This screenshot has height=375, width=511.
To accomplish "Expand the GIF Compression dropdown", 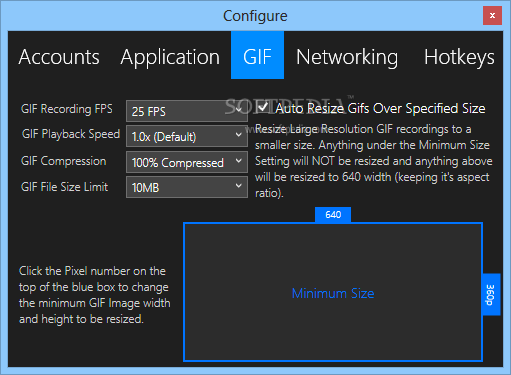I will 187,162.
